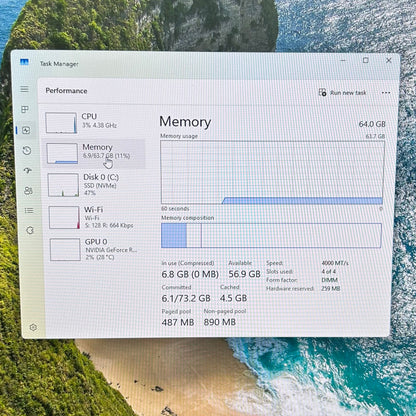Screen dimensions: 416x416
Task: Open the Services sidebar icon
Action: pos(30,230)
